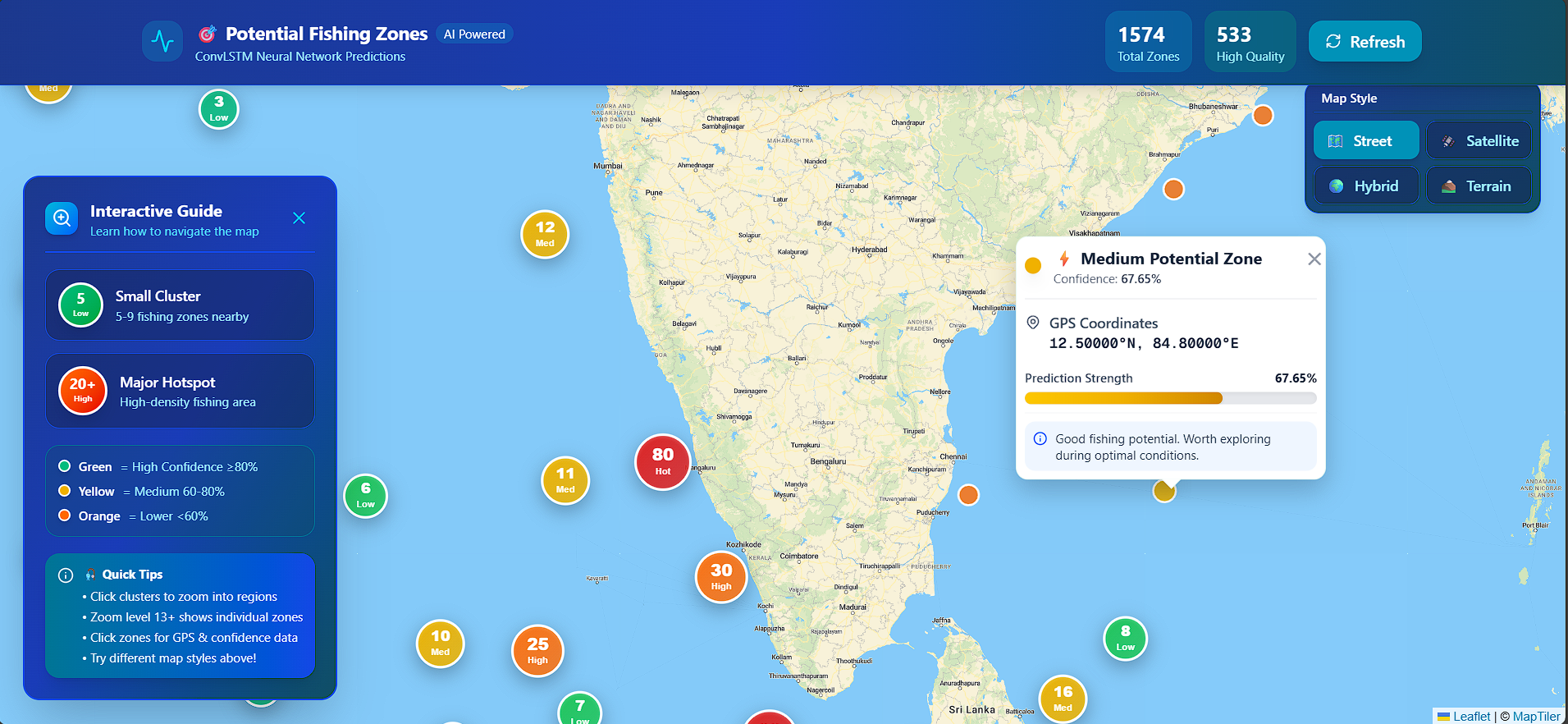Enable the Terrain map style
The image size is (1568, 724).
click(x=1479, y=186)
